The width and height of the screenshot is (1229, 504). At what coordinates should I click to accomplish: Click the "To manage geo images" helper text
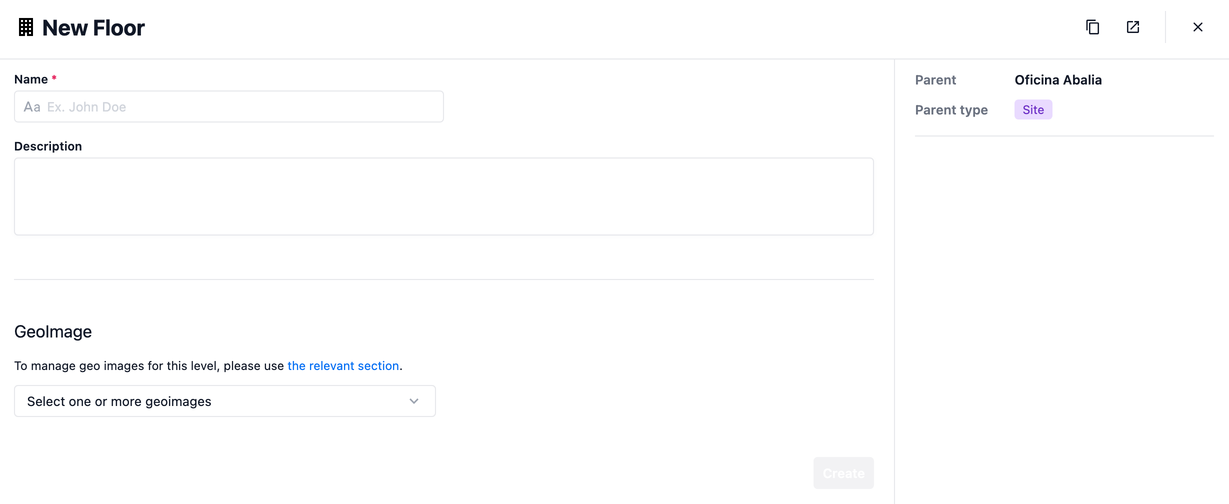pyautogui.click(x=149, y=366)
